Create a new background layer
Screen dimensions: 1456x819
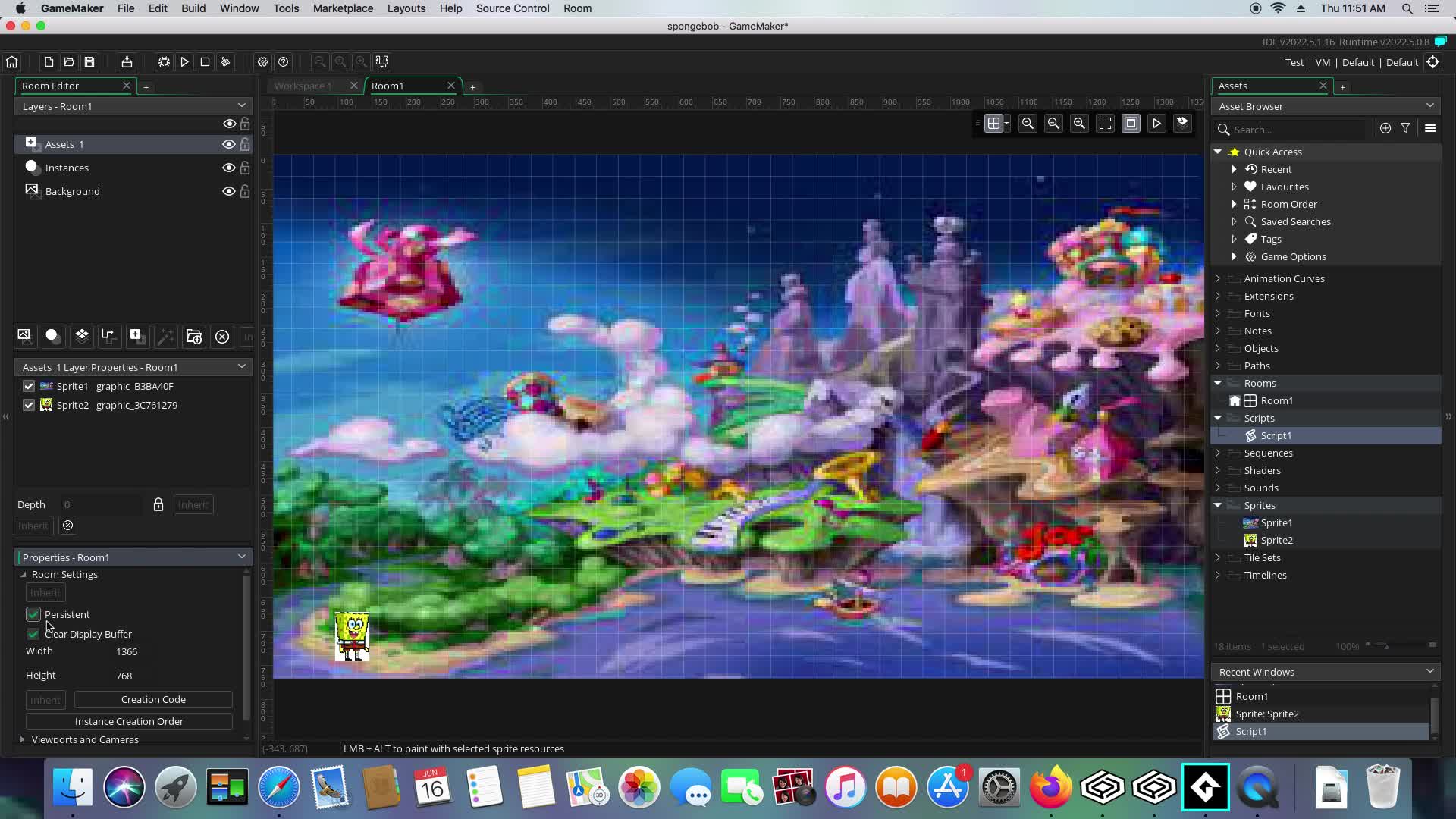tap(24, 336)
